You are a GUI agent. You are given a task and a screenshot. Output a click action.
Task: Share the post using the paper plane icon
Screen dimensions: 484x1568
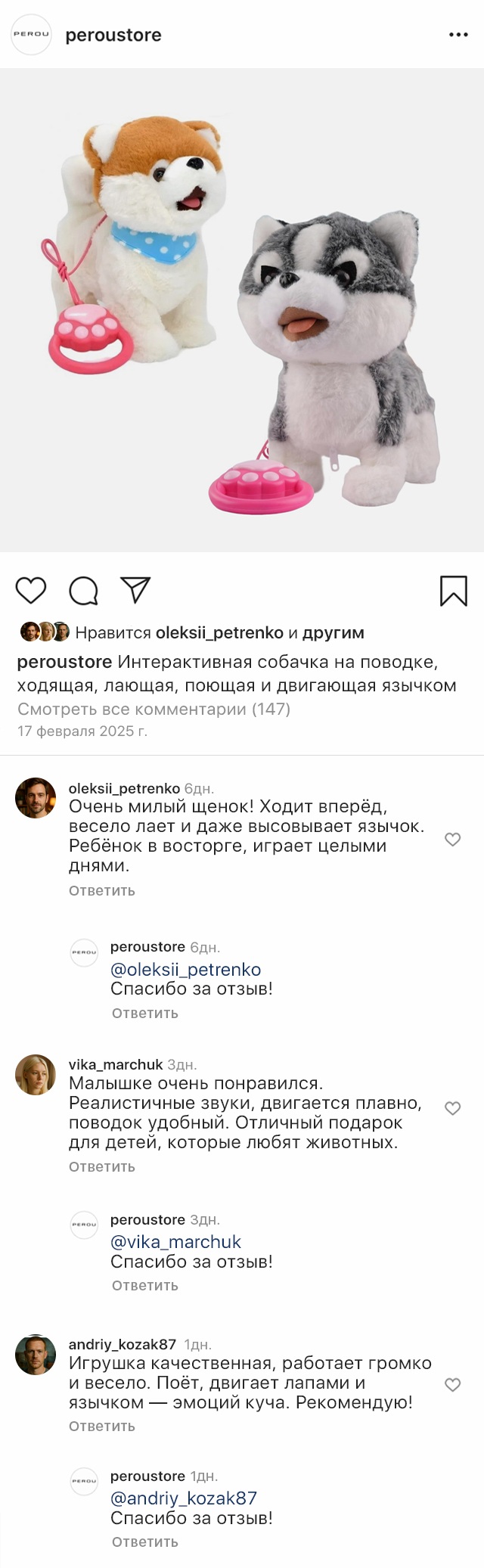[135, 590]
